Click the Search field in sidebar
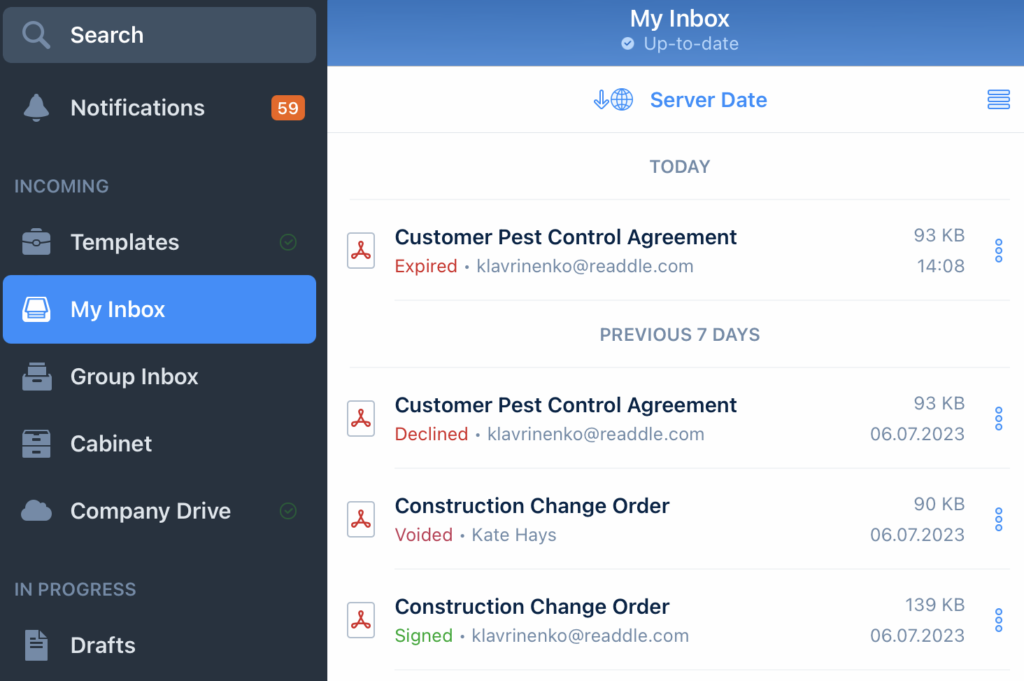 click(160, 35)
